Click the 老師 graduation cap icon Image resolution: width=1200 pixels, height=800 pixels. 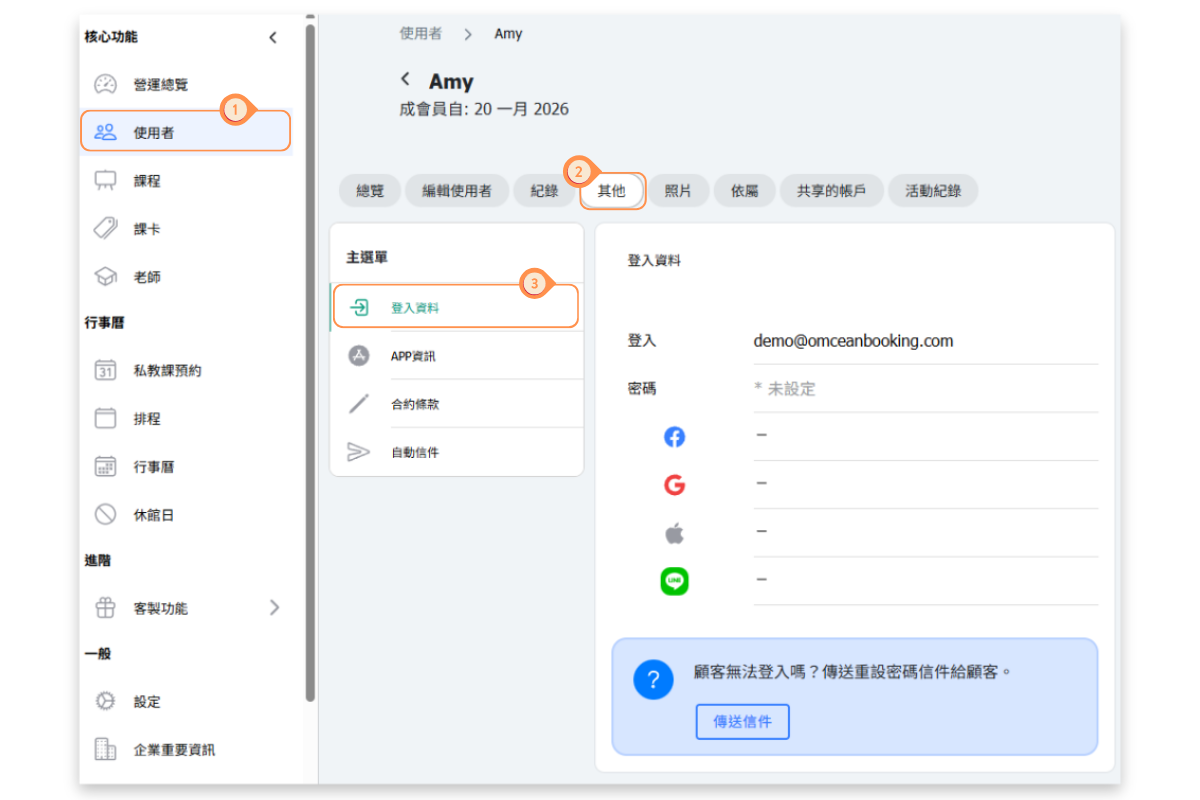pos(106,277)
